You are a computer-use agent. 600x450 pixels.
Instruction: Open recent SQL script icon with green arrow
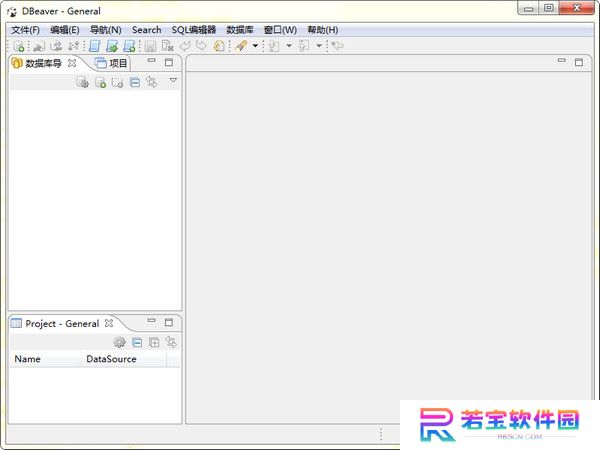[x=112, y=46]
